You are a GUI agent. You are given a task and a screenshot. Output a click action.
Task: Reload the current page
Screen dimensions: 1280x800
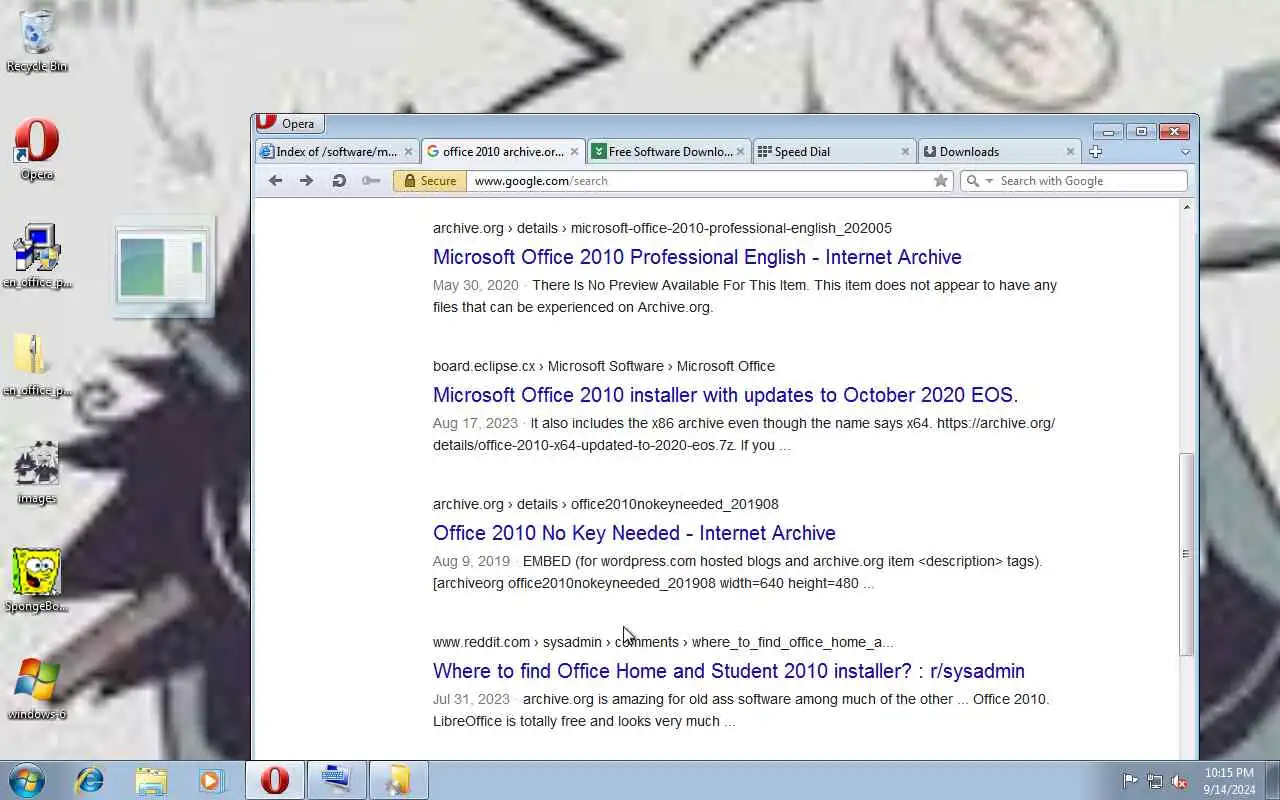click(339, 181)
